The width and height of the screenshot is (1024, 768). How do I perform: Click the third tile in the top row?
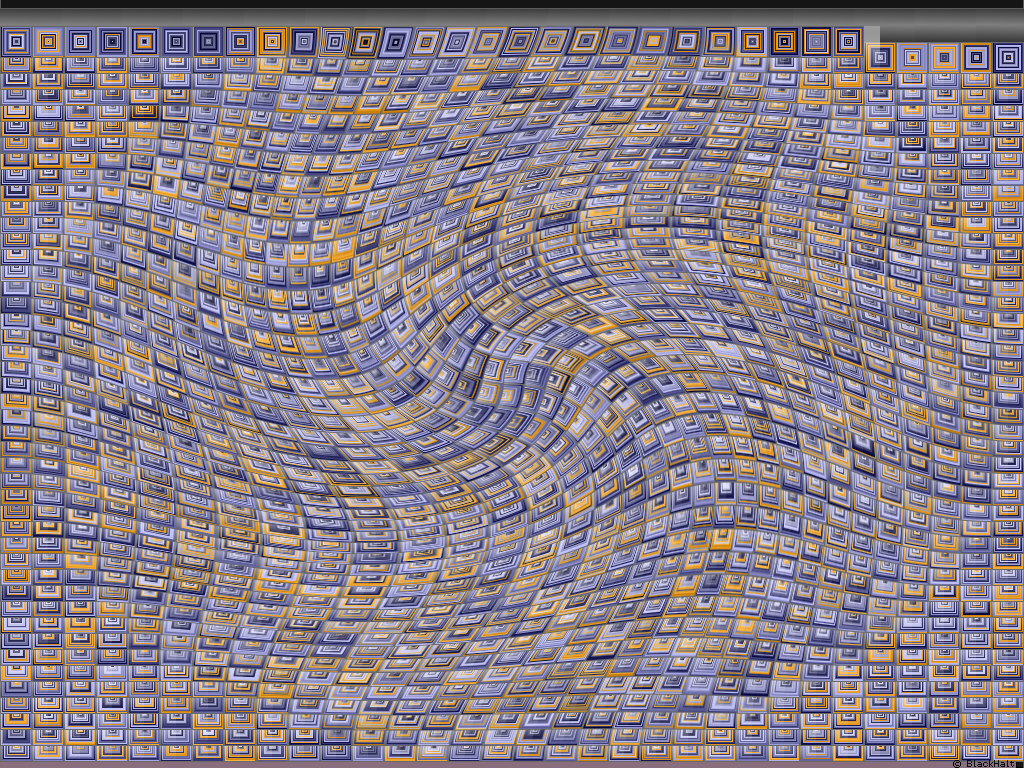tap(80, 41)
